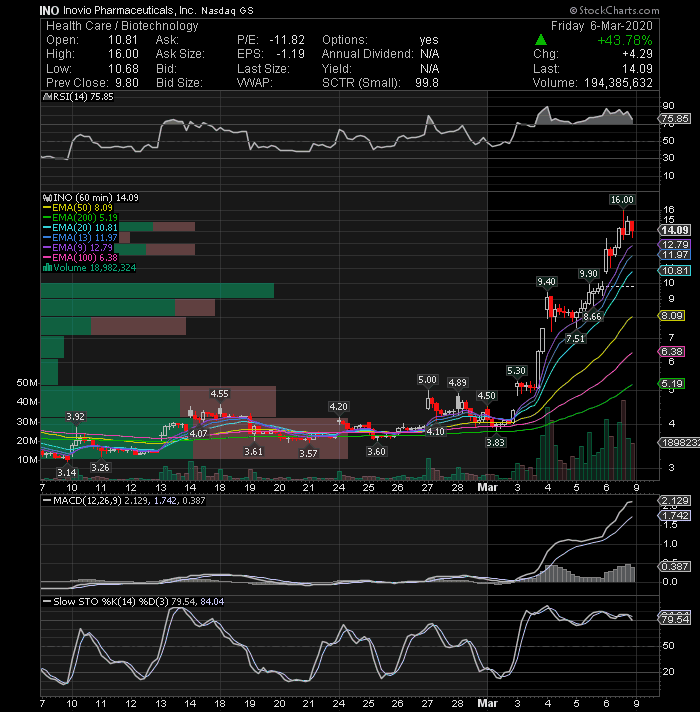Click the Volume 194,385,632 figure
700x712 pixels.
click(618, 83)
